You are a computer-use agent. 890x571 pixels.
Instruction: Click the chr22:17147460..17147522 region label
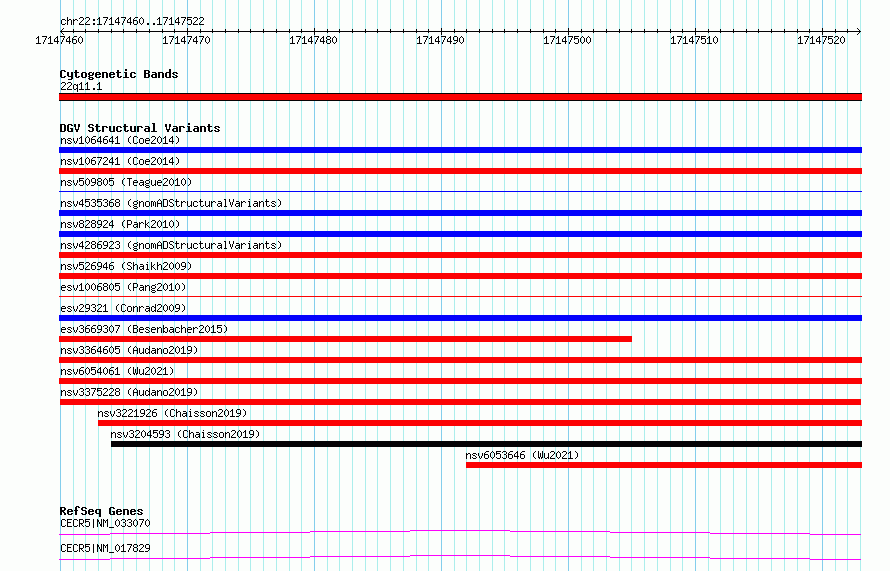pos(132,21)
